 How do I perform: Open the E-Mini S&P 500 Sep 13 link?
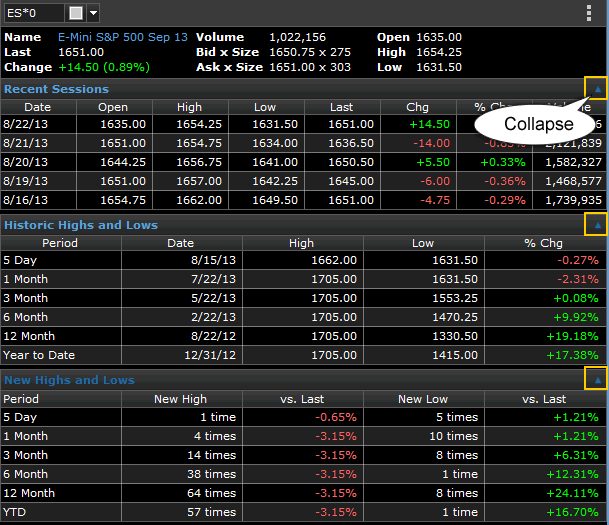(123, 37)
